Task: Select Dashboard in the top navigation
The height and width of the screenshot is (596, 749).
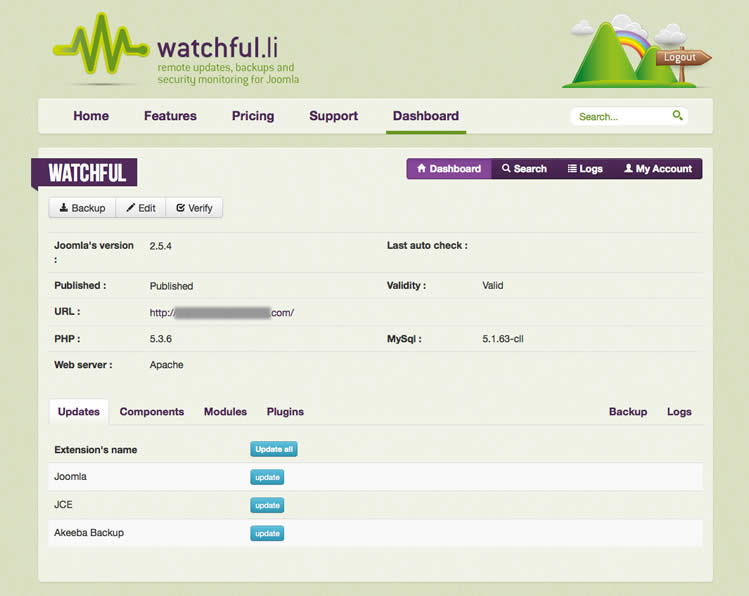Action: coord(426,116)
